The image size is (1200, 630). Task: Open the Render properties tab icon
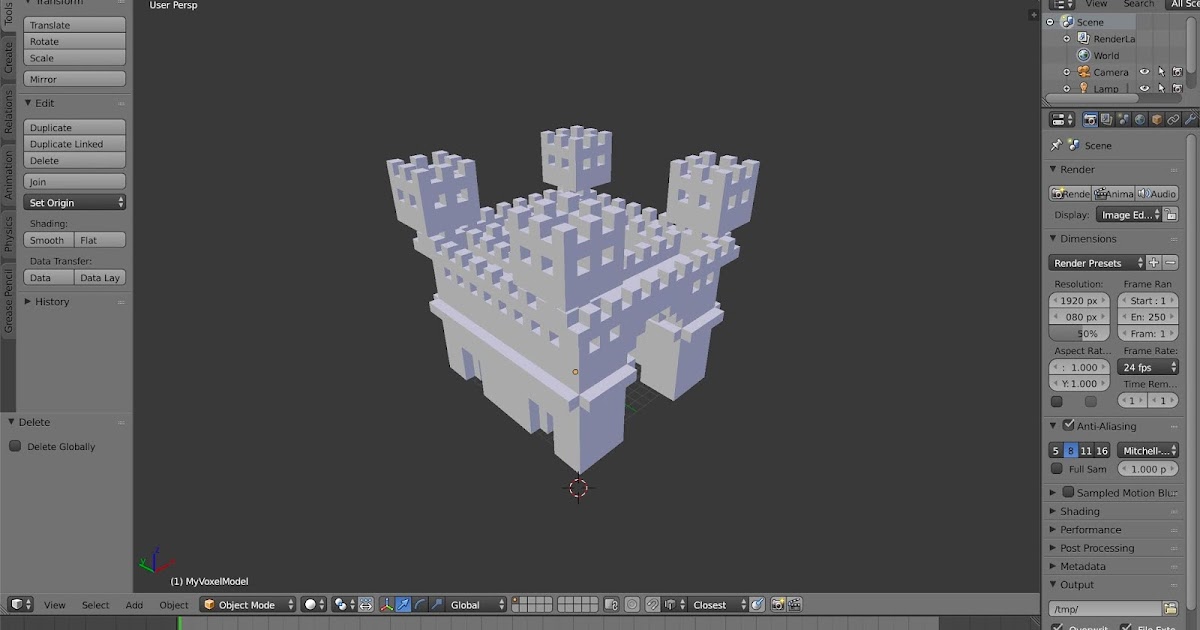[x=1090, y=120]
